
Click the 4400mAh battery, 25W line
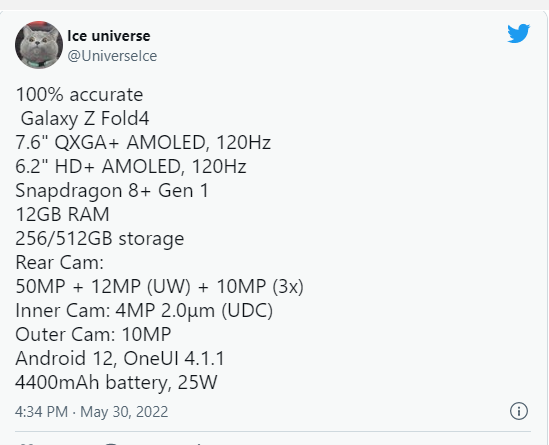[116, 382]
